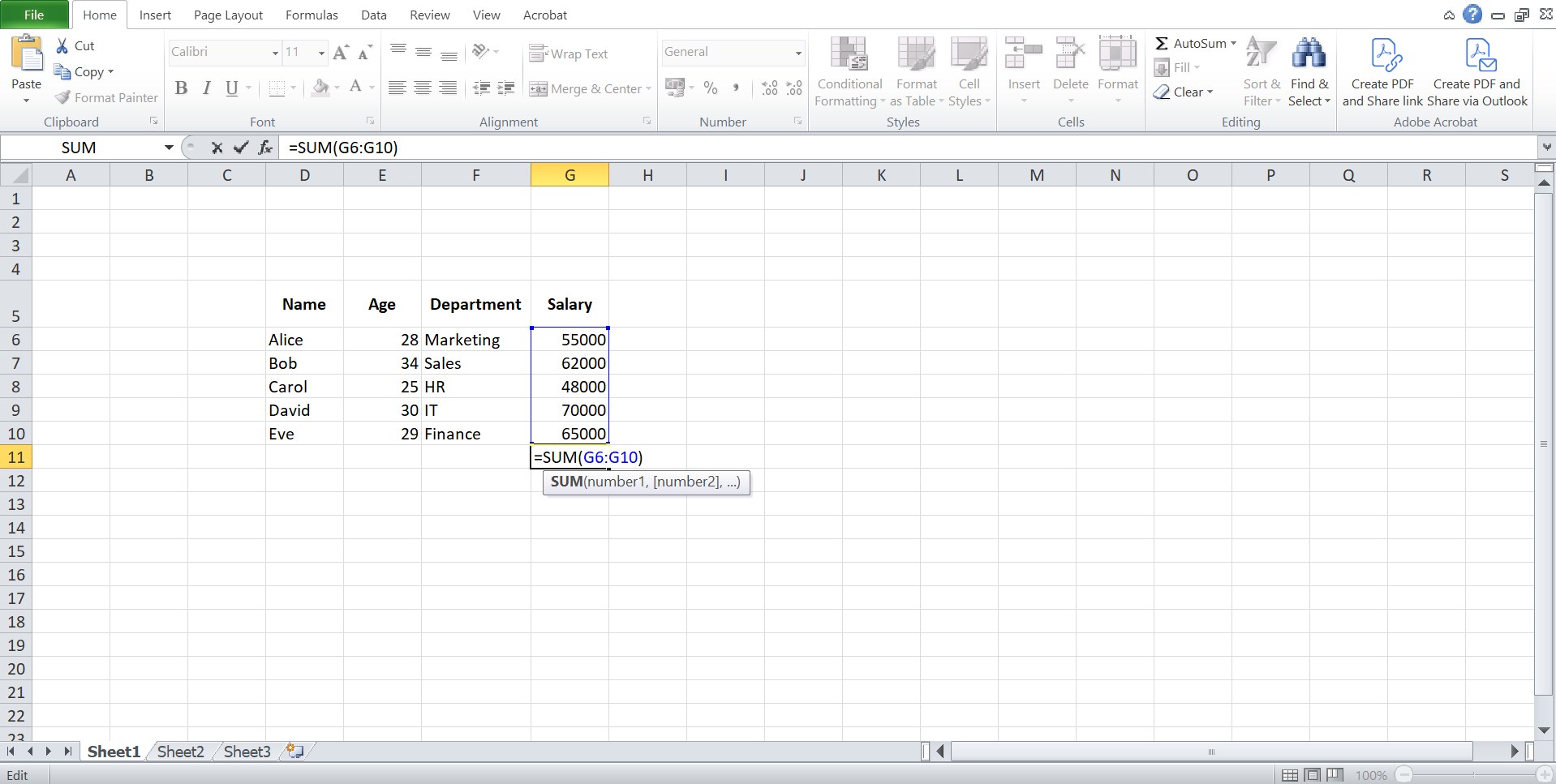This screenshot has width=1556, height=784.
Task: Click in the formula bar input
Action: tap(907, 148)
